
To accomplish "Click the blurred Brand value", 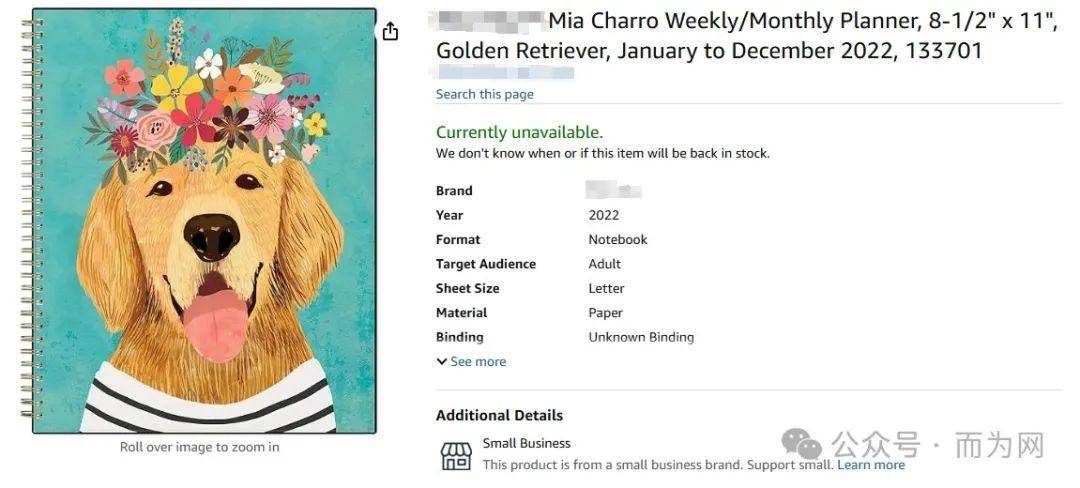I will coord(614,189).
